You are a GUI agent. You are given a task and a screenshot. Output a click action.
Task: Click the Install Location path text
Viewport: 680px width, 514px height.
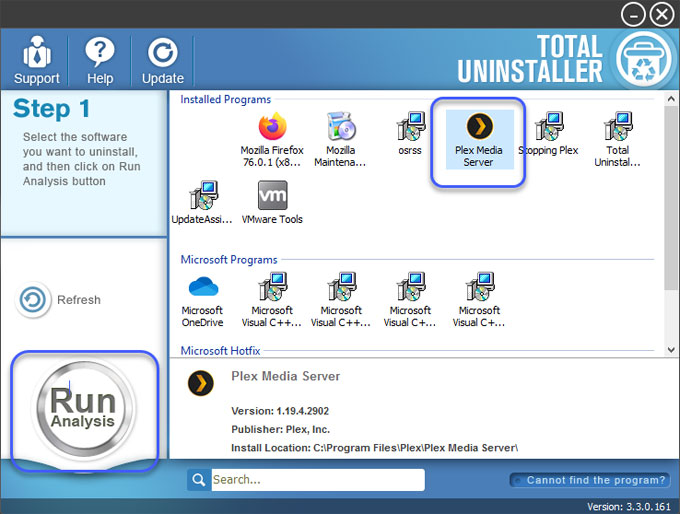click(375, 448)
